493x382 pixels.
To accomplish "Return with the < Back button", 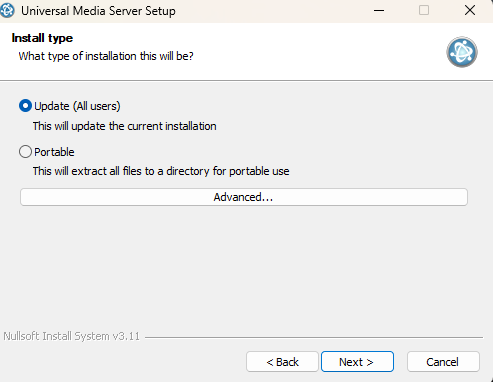I will [282, 362].
